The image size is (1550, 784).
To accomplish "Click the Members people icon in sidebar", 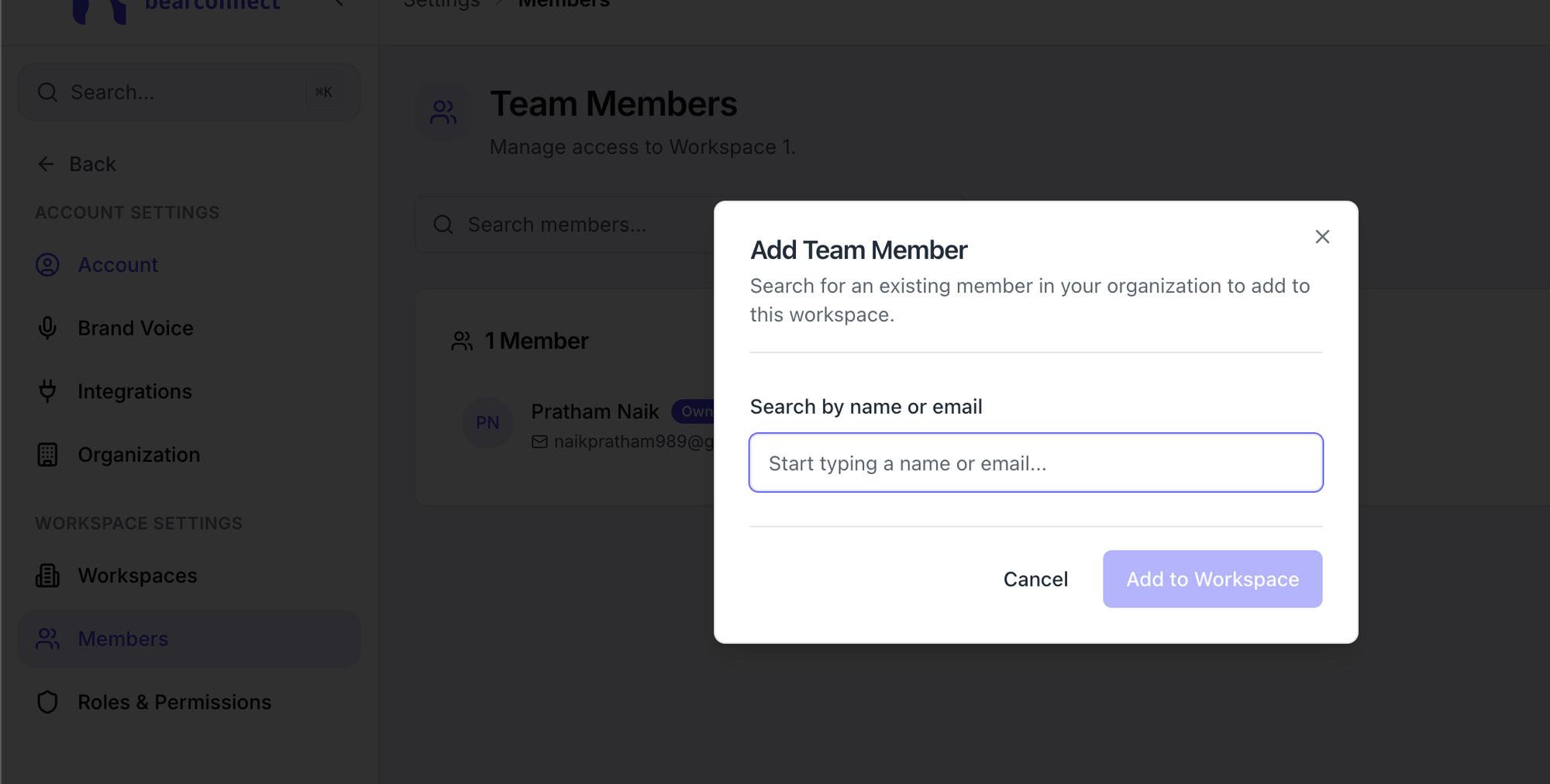I will coord(47,639).
